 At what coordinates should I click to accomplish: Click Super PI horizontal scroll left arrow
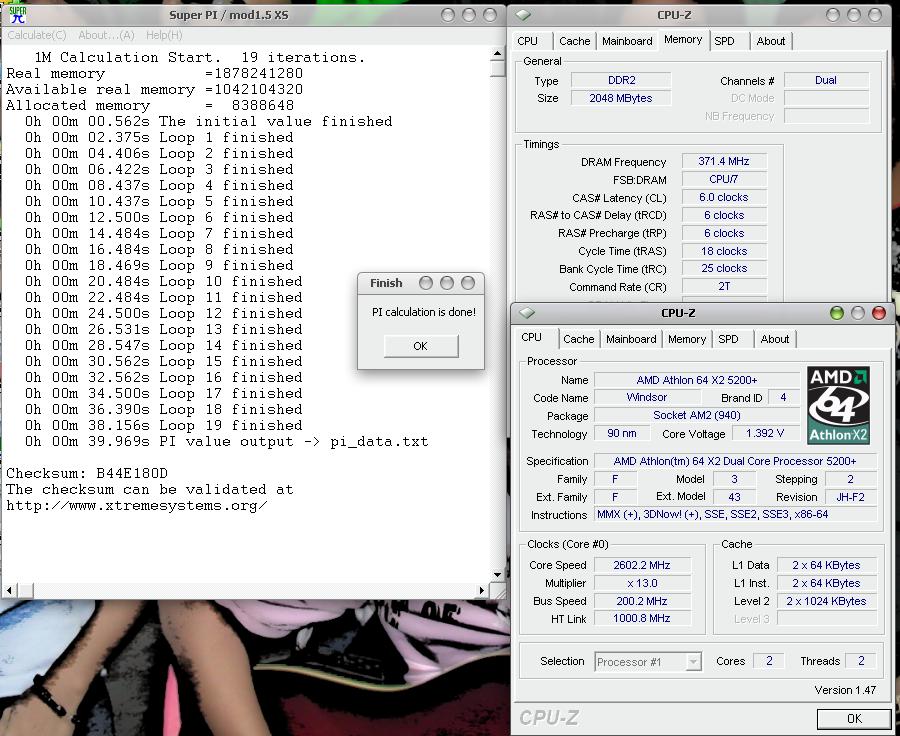9,590
